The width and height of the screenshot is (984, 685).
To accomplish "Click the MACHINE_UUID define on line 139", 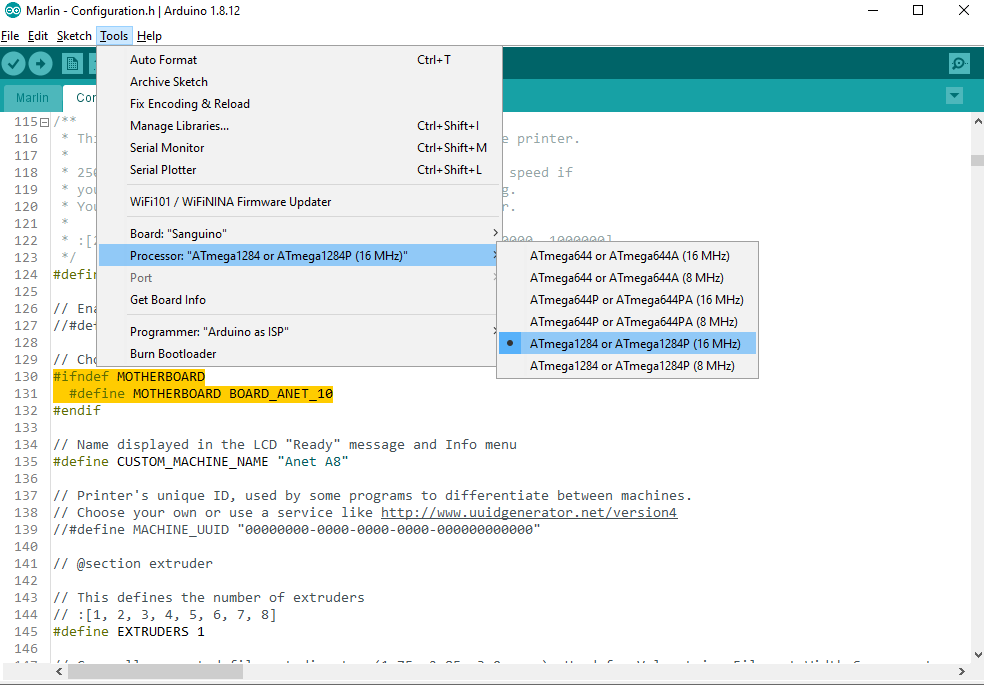I will coord(297,529).
